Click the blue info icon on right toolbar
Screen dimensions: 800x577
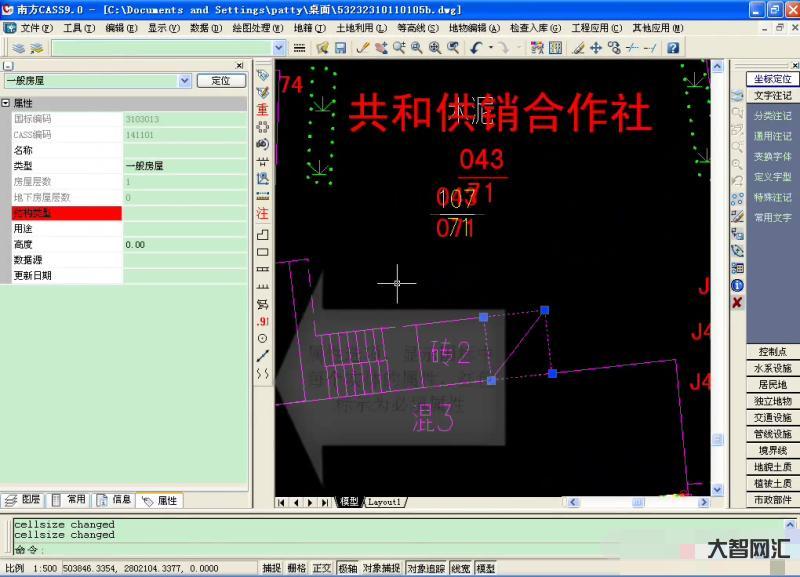tap(737, 285)
